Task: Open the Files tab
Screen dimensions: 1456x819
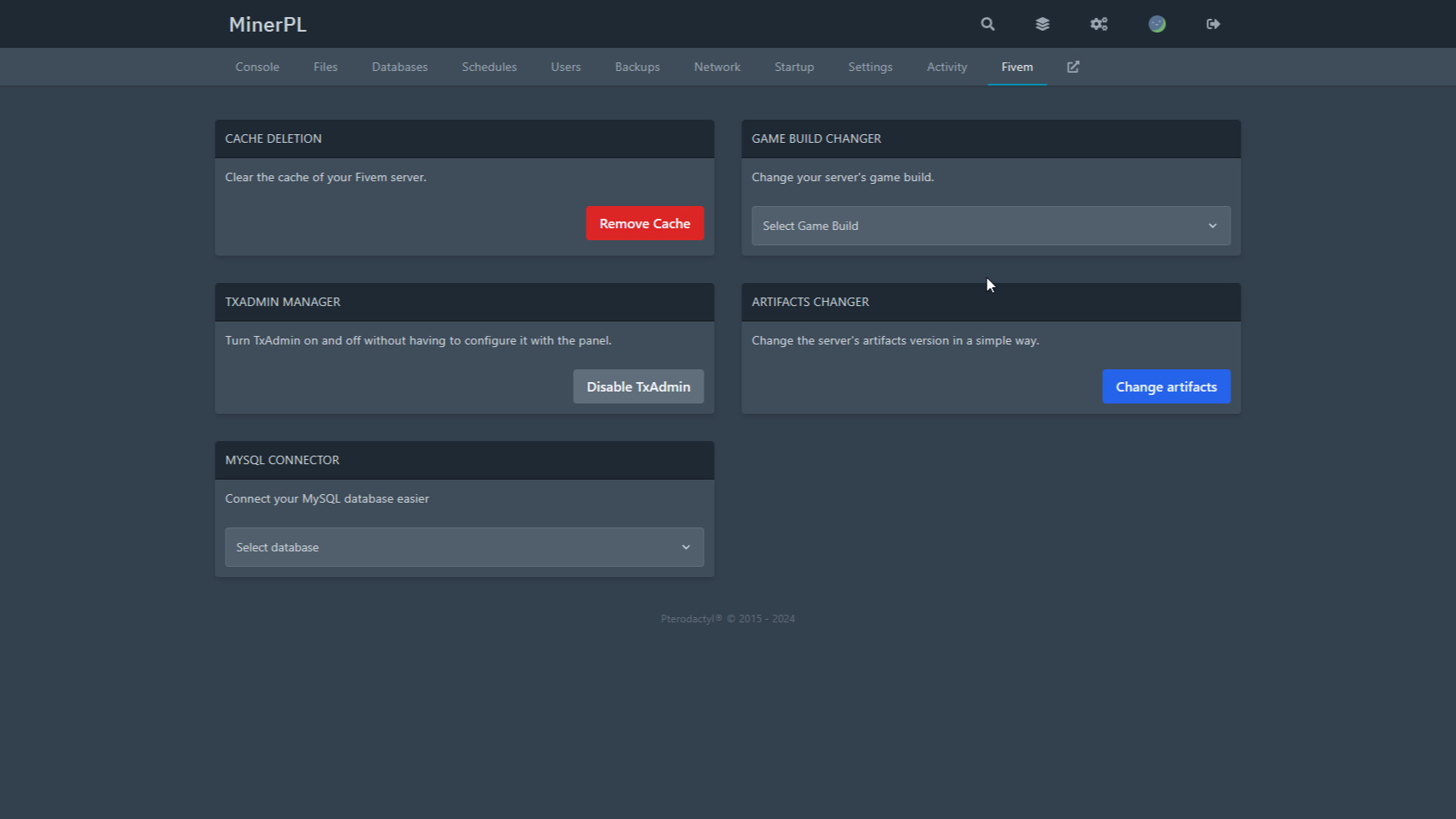Action: 325,67
